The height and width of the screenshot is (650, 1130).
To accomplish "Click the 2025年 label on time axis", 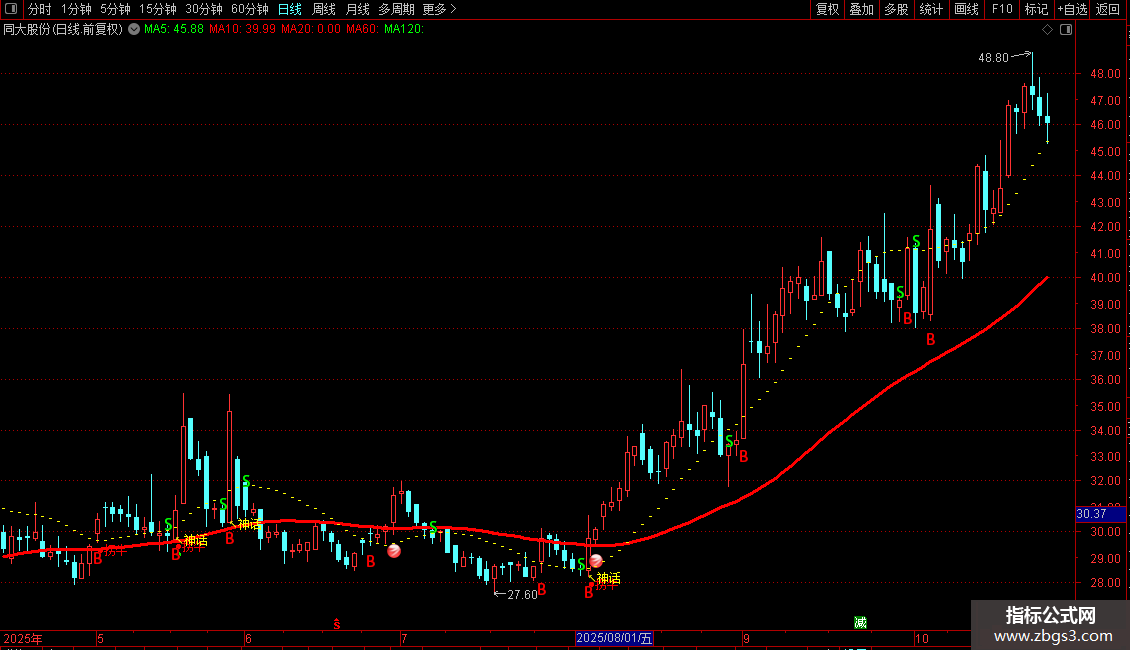I will point(23,638).
